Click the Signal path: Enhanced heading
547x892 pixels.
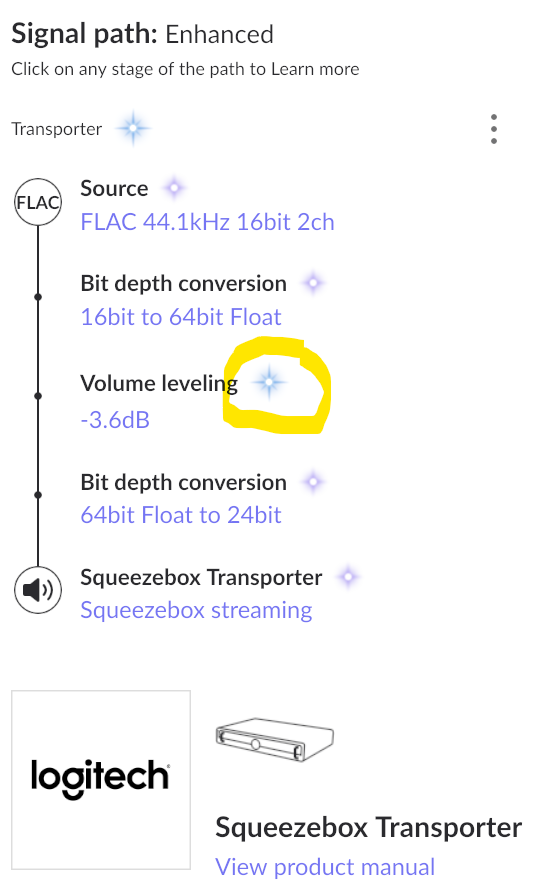point(142,34)
